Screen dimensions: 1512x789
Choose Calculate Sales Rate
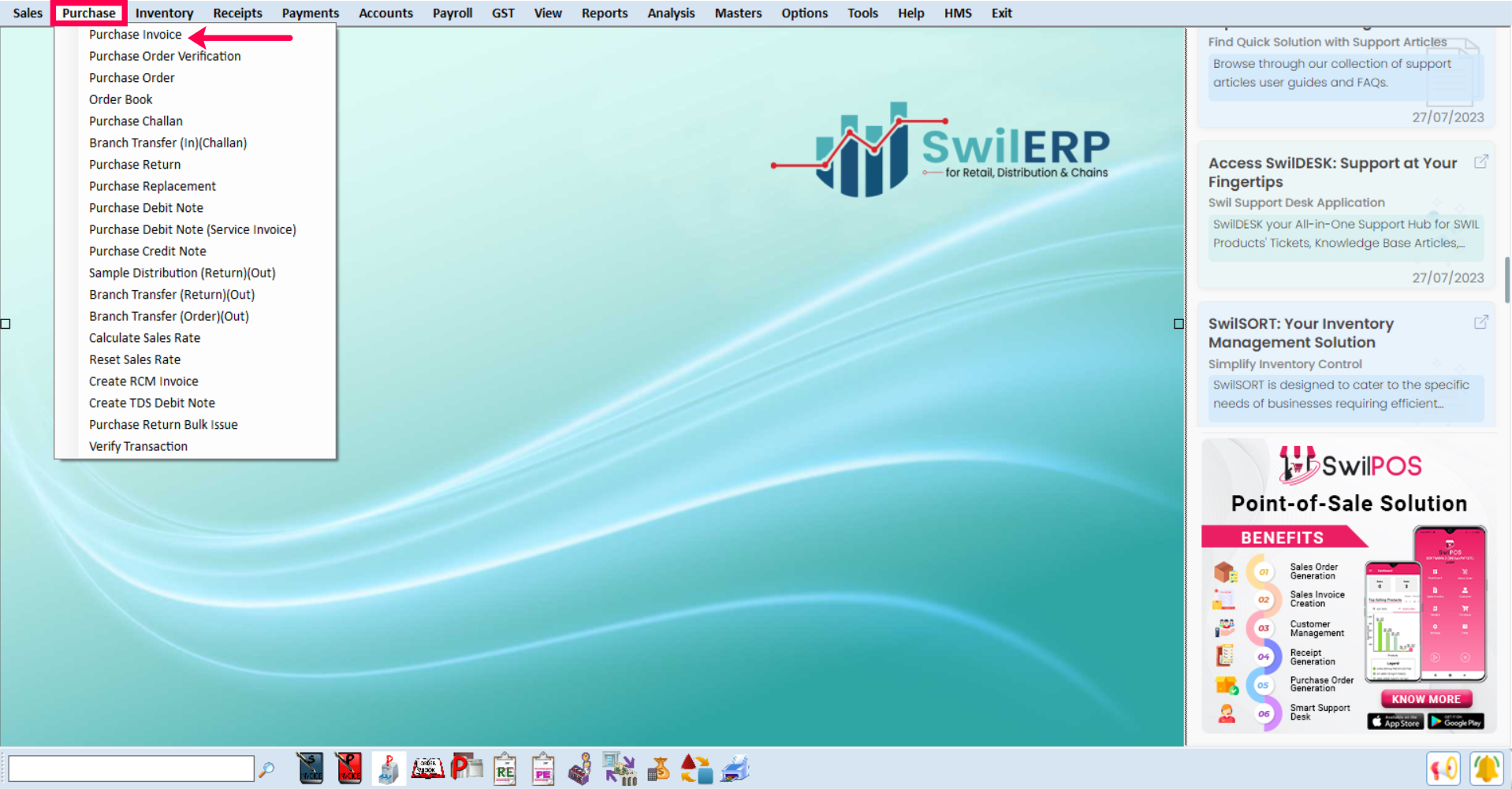click(x=144, y=338)
